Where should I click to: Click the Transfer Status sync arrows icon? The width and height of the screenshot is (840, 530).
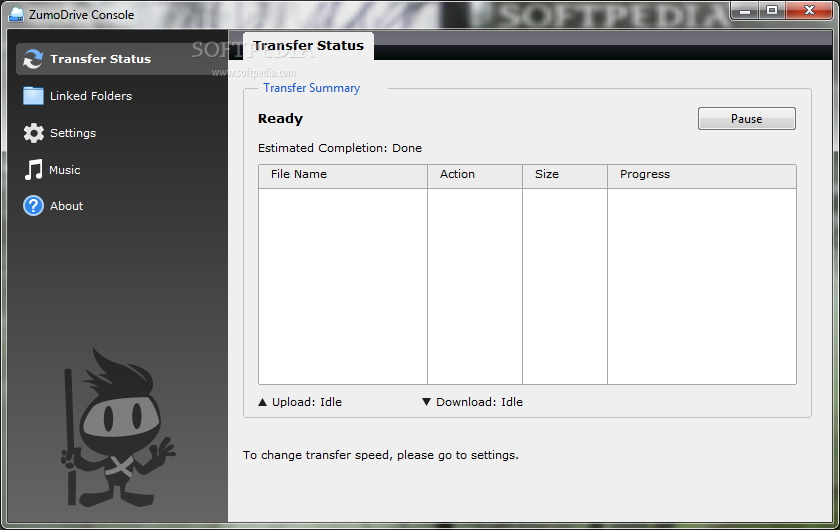[x=33, y=59]
